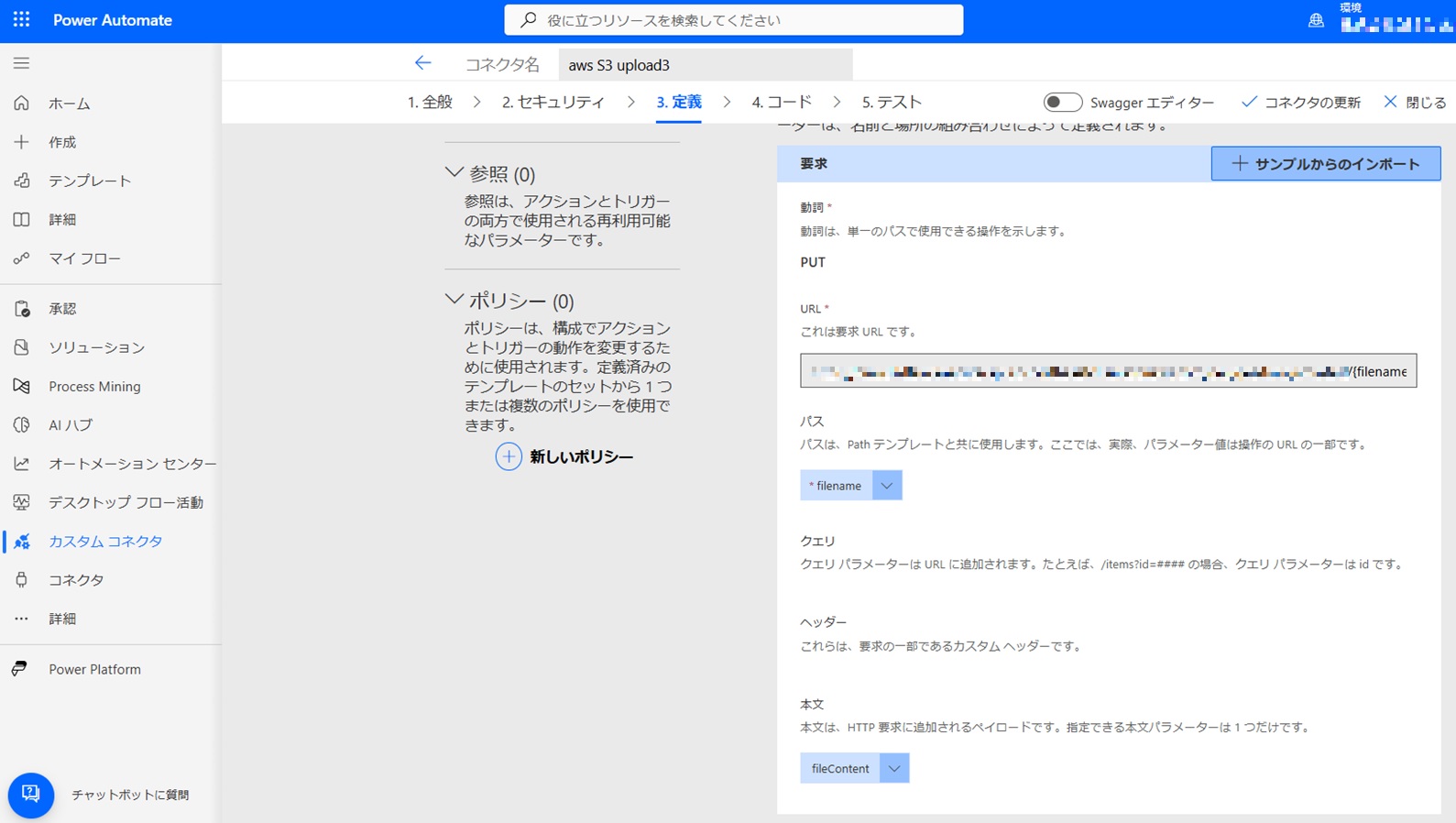Click the PUT verb value

click(x=813, y=262)
